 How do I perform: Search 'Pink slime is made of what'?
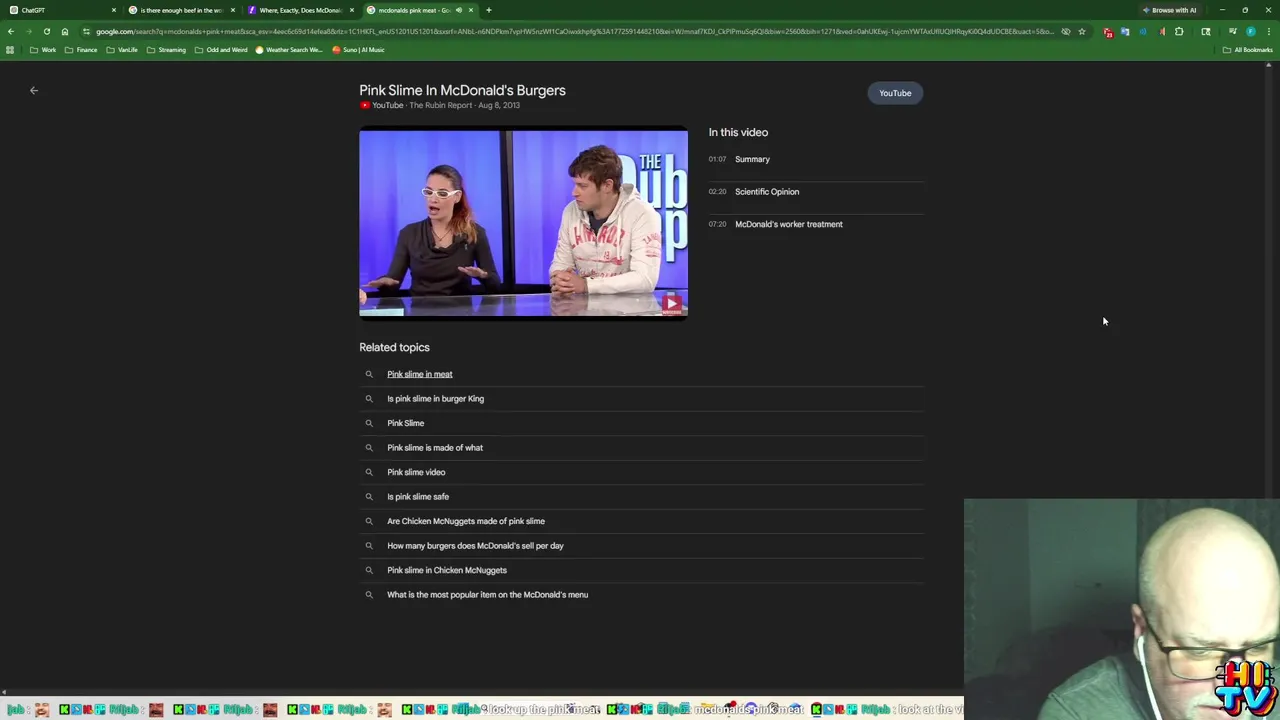(434, 448)
